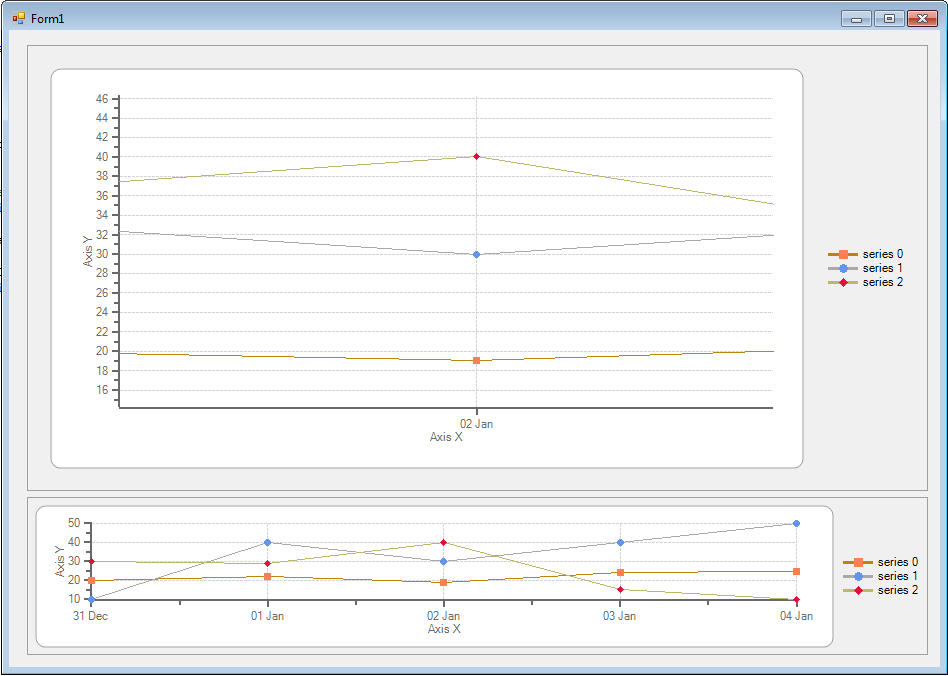
Task: Click the 31 Dec label on lower chart axis
Action: point(91,616)
